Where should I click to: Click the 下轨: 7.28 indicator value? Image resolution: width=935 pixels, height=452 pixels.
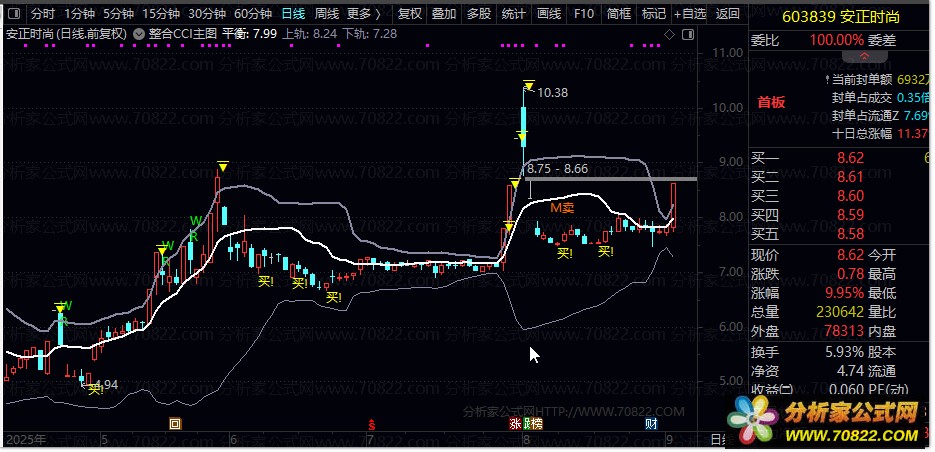(x=370, y=35)
